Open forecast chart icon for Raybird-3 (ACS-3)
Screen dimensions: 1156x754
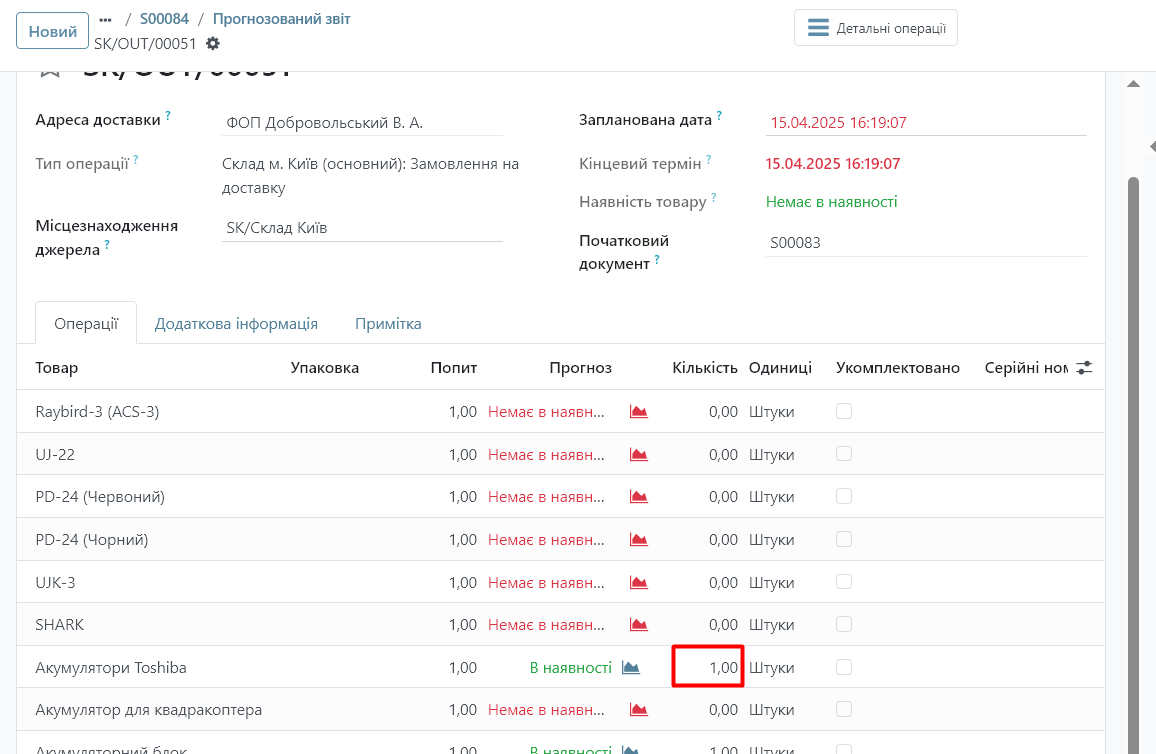pos(638,412)
